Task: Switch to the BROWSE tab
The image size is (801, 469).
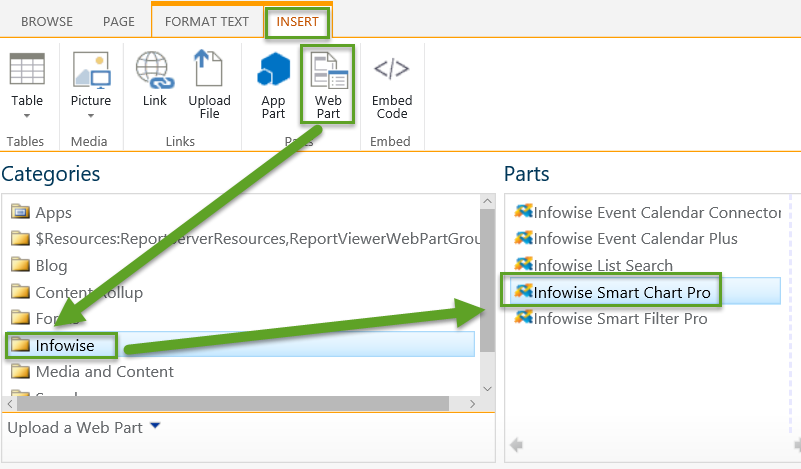Action: 47,21
